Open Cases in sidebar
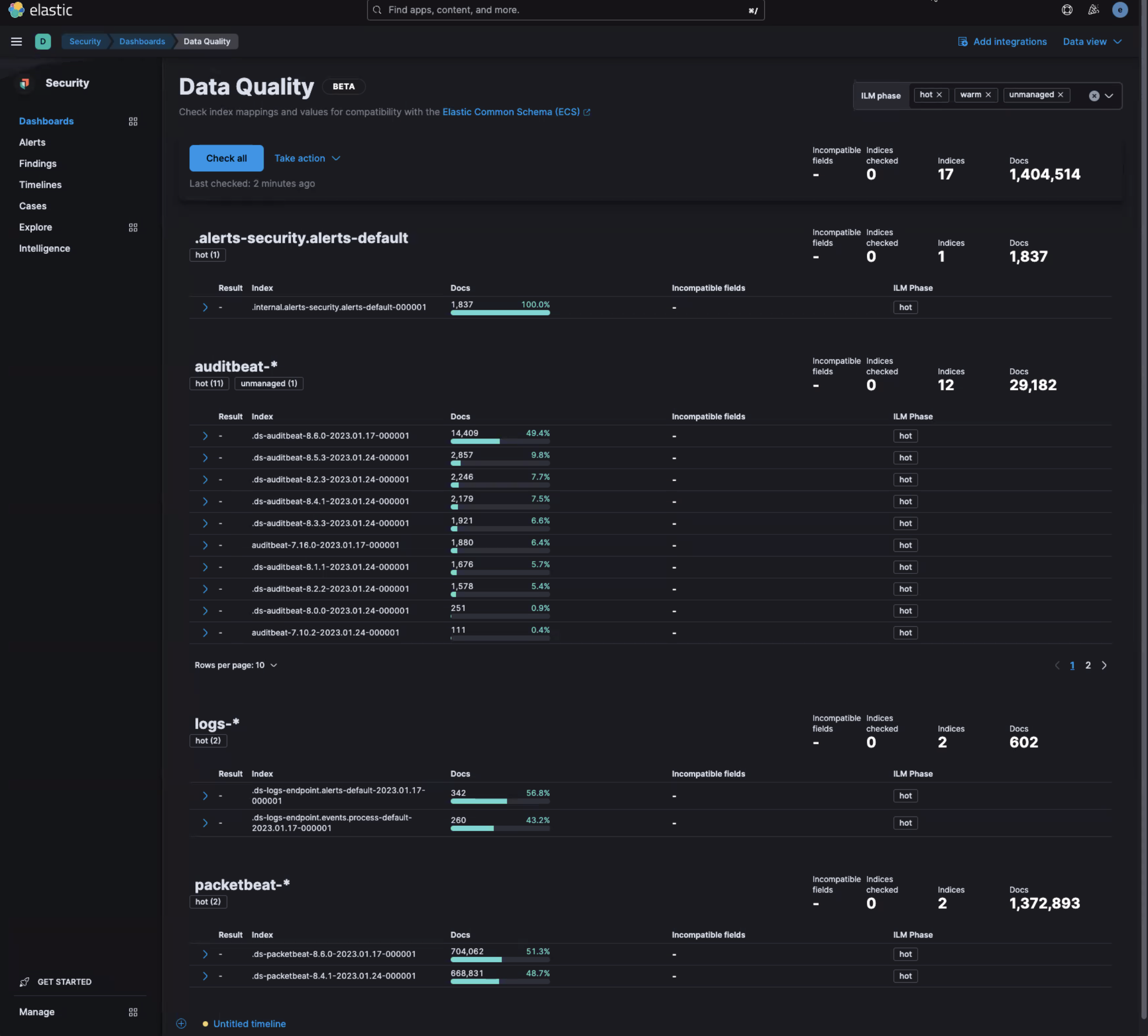 [33, 206]
